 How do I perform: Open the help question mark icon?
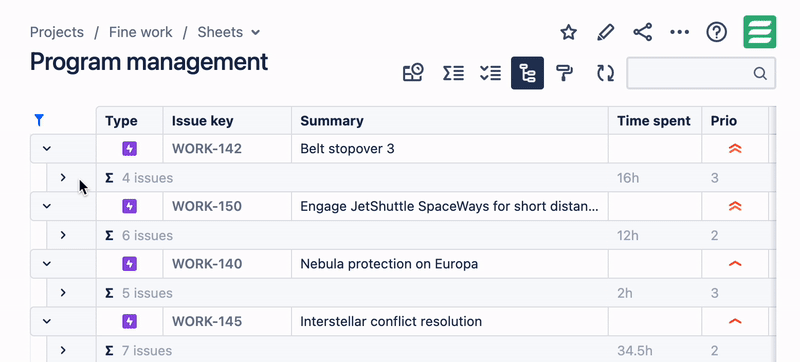click(x=716, y=33)
